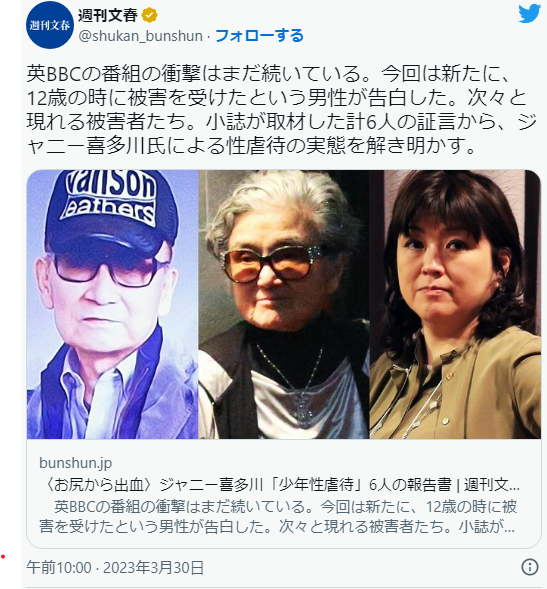Open the 週刊文春 profile avatar
Viewport: 547px width, 589px height.
pyautogui.click(x=50, y=25)
